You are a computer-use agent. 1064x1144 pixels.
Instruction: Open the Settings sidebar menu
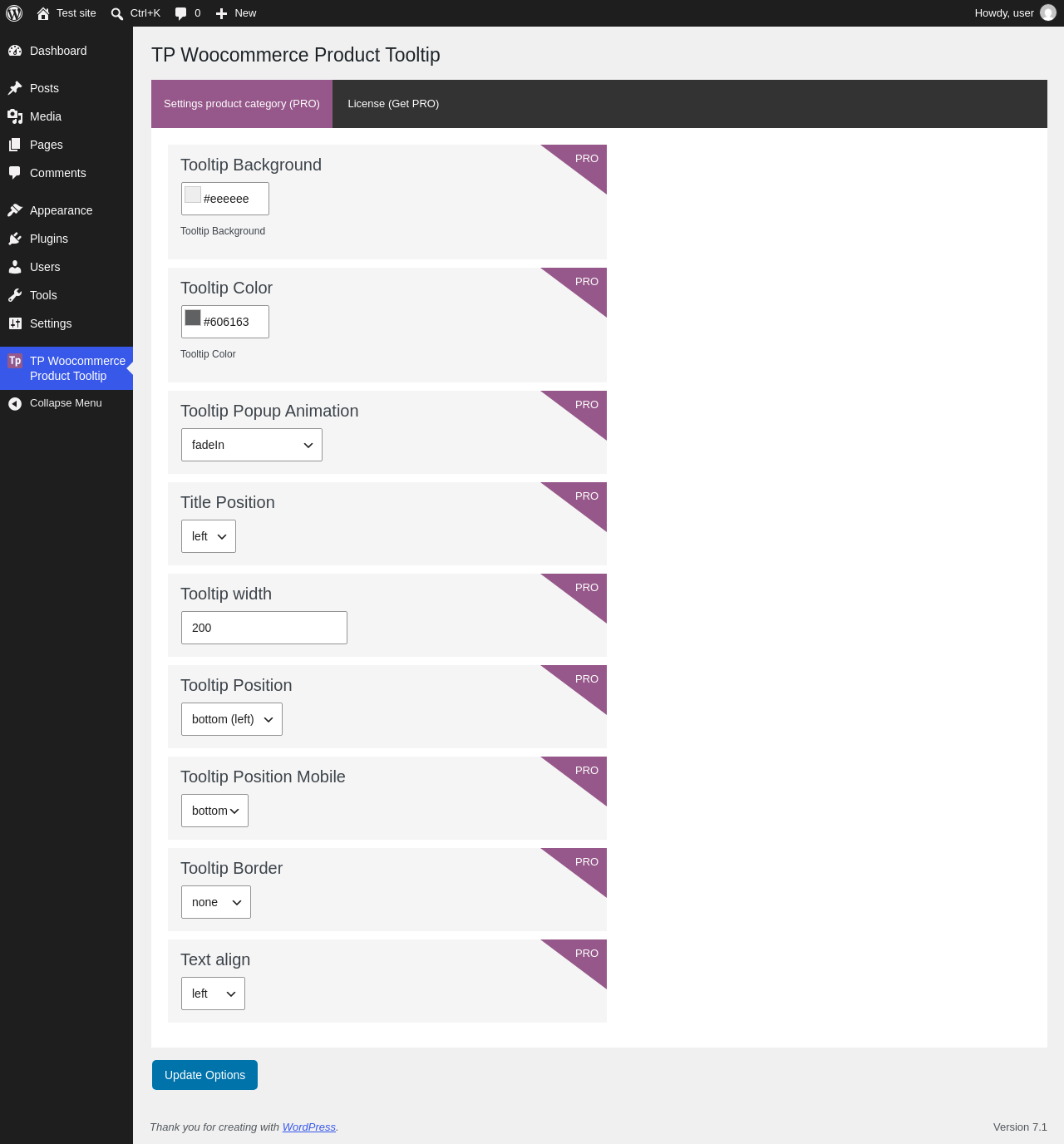[66, 323]
